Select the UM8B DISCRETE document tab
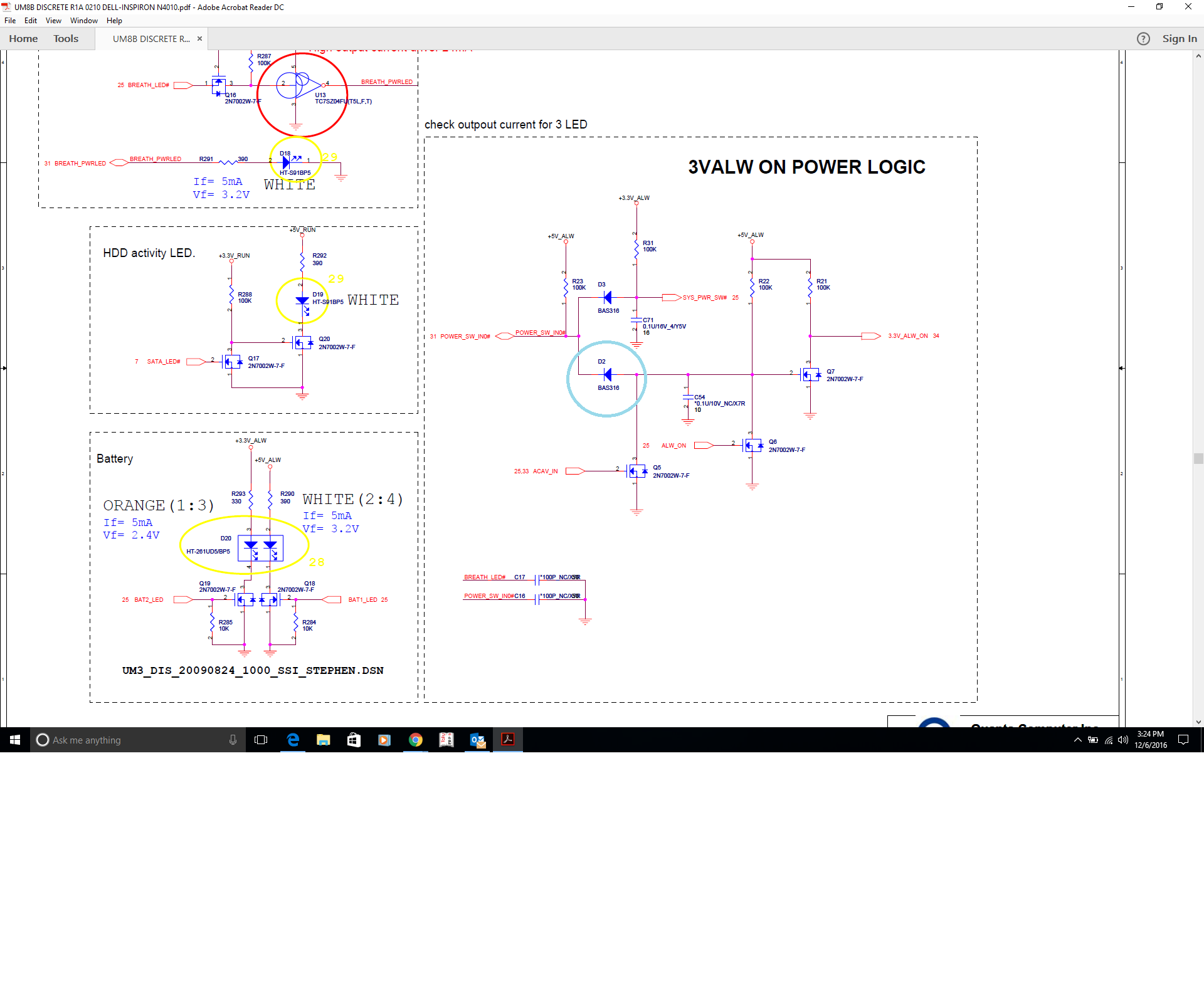The image size is (1204, 983). click(x=151, y=39)
